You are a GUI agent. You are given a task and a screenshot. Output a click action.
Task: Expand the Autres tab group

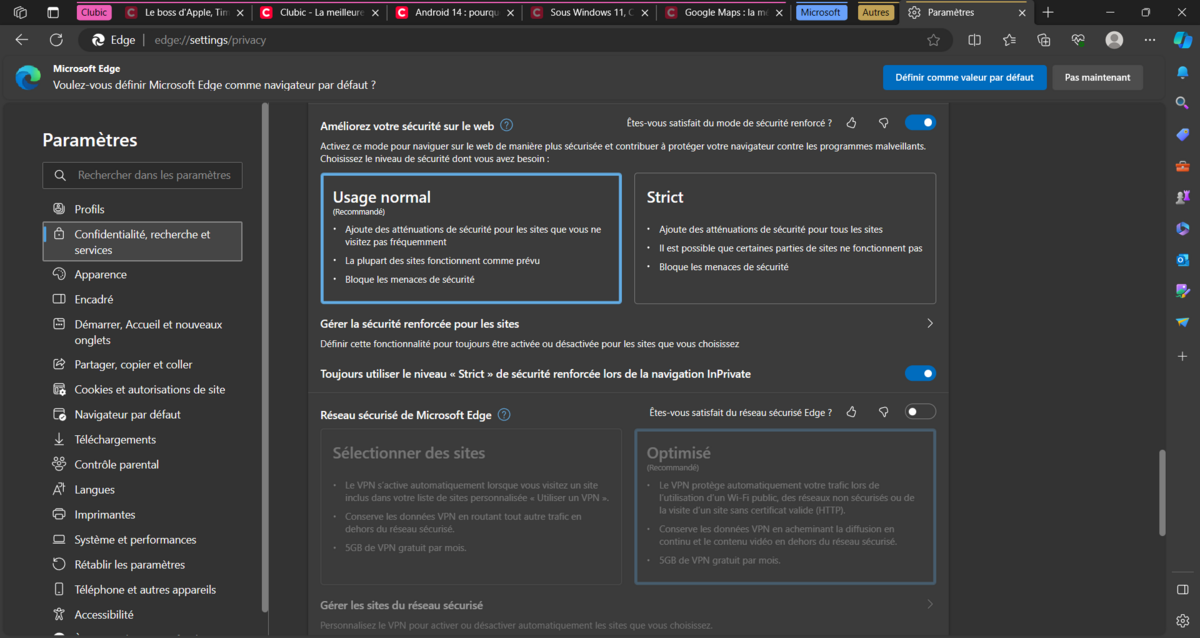[876, 13]
